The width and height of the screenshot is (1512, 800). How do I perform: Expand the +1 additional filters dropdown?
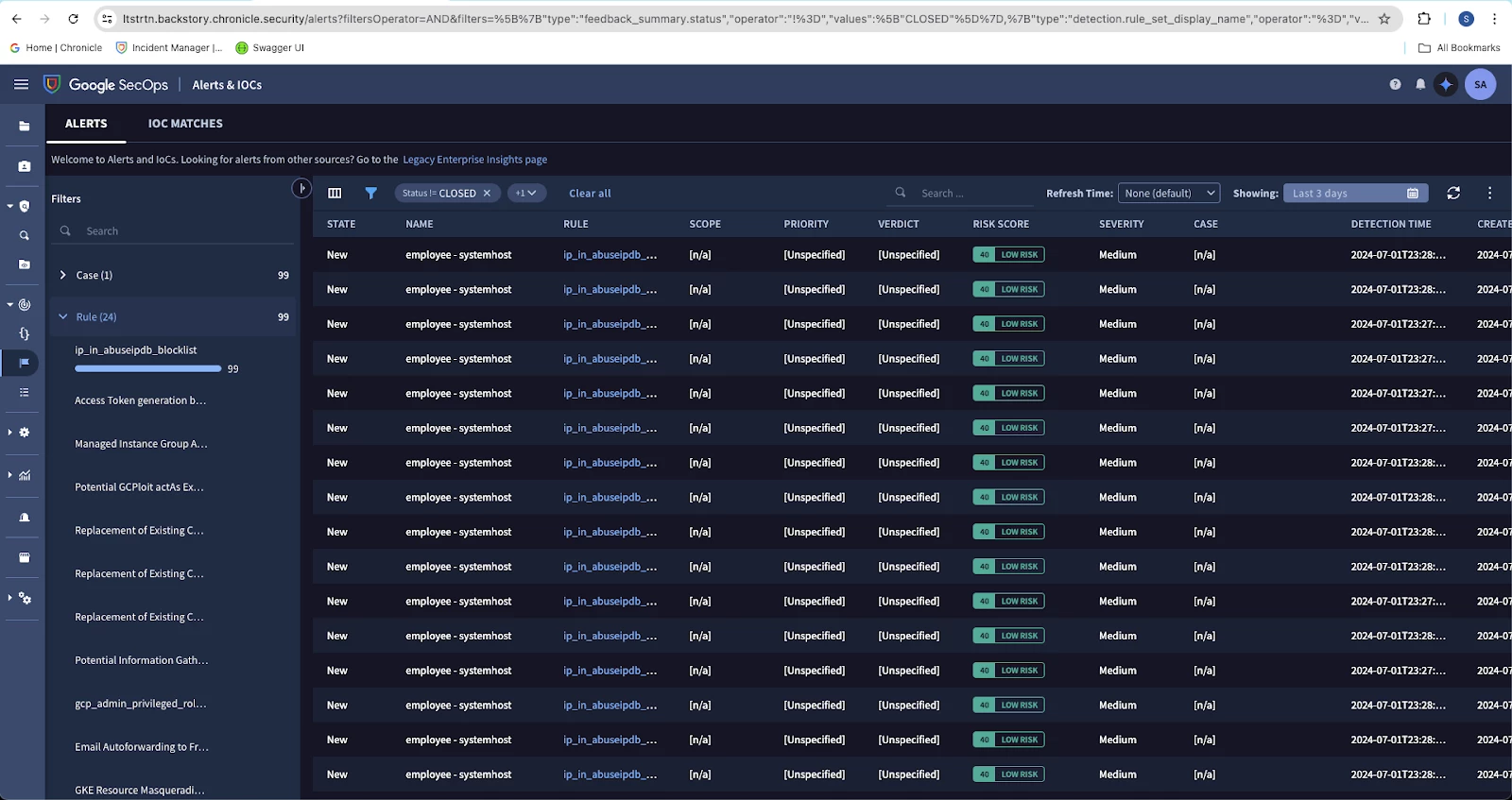tap(526, 193)
